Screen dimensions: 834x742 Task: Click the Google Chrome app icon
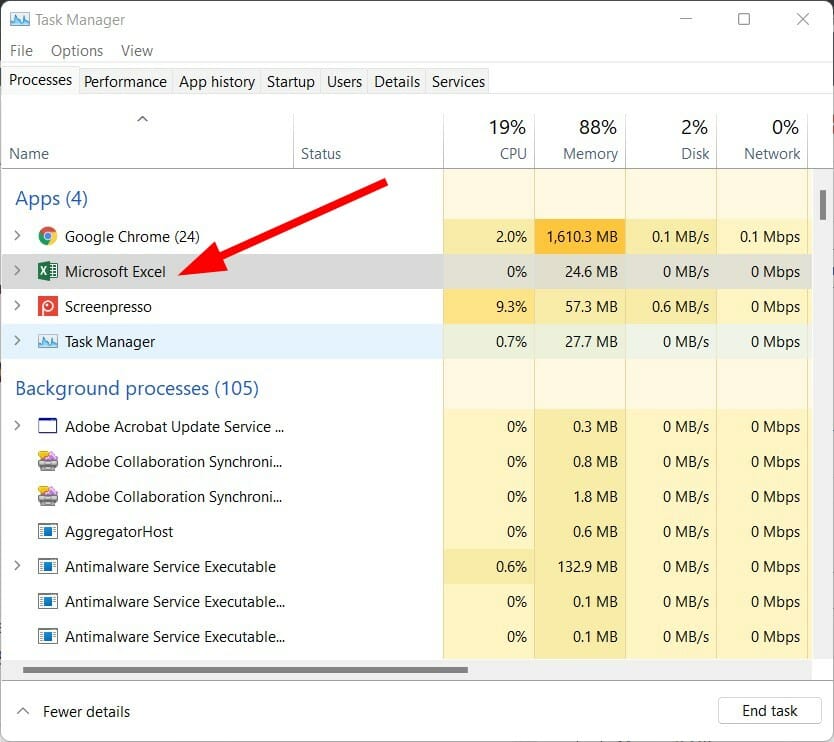coord(48,236)
